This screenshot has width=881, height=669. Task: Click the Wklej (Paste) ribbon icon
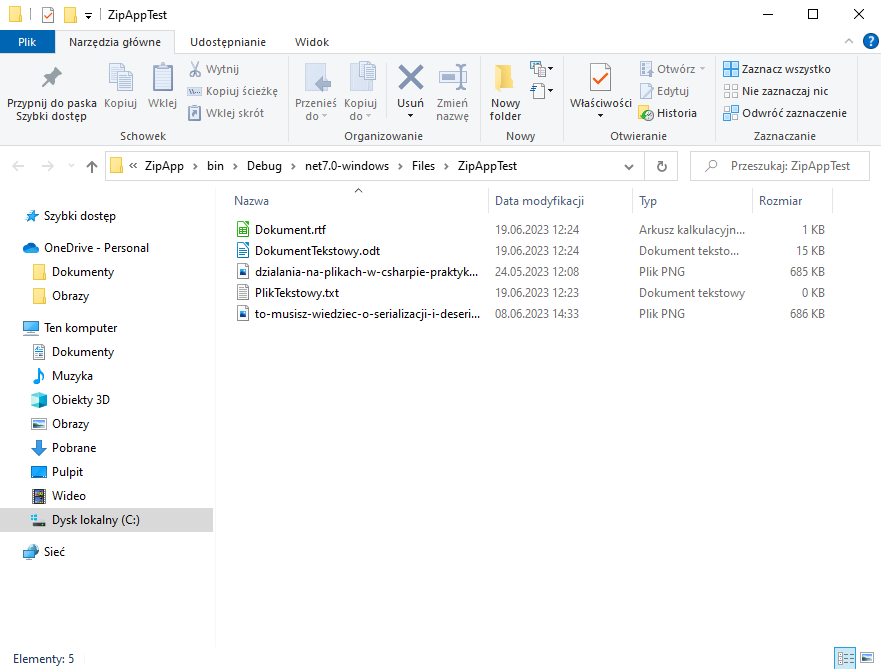coord(162,78)
